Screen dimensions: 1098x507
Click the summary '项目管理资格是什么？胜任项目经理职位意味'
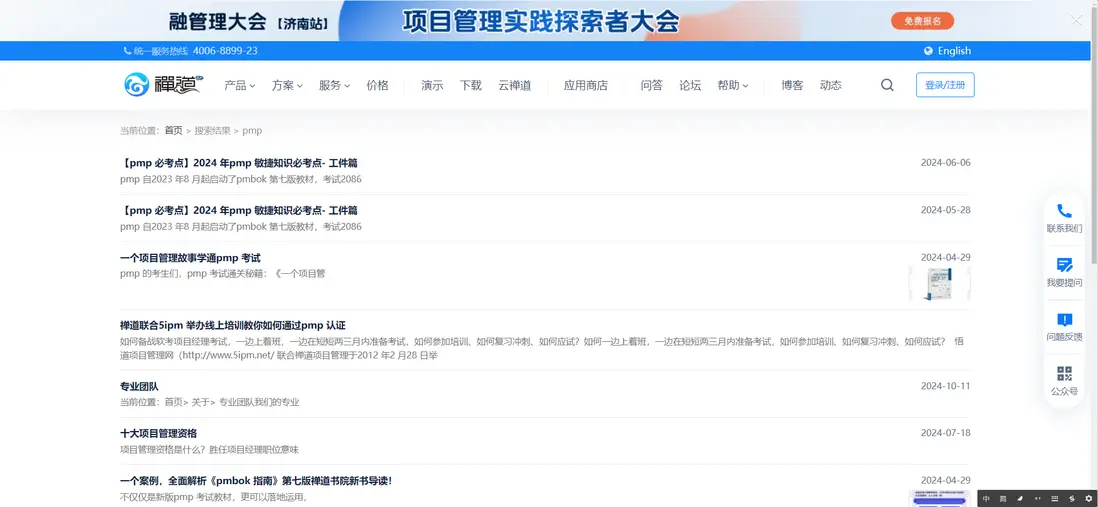209,450
